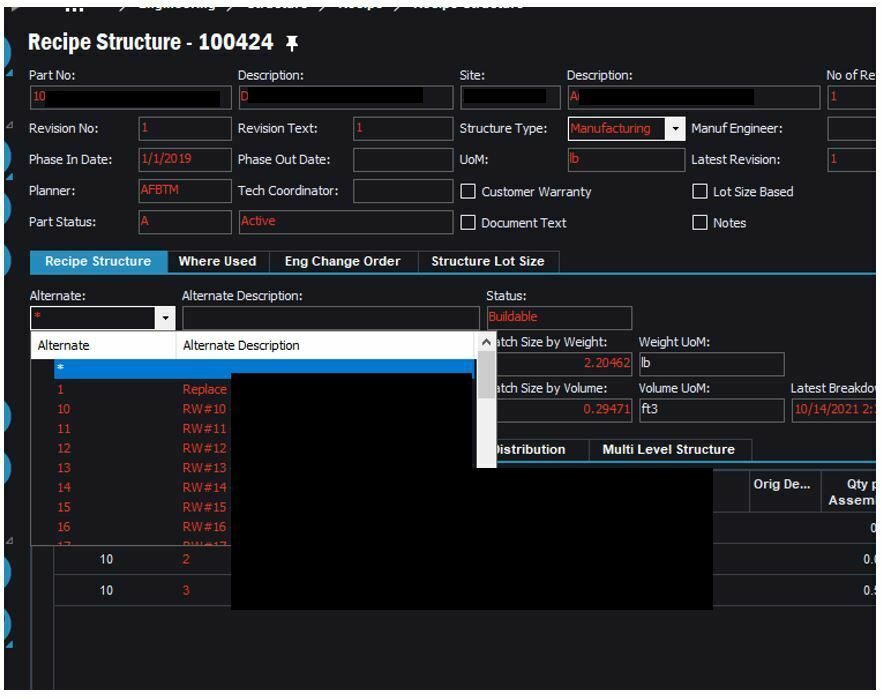Viewport: 883px width, 699px height.
Task: Pick alternate 13 in the dropdown list
Action: pos(144,468)
